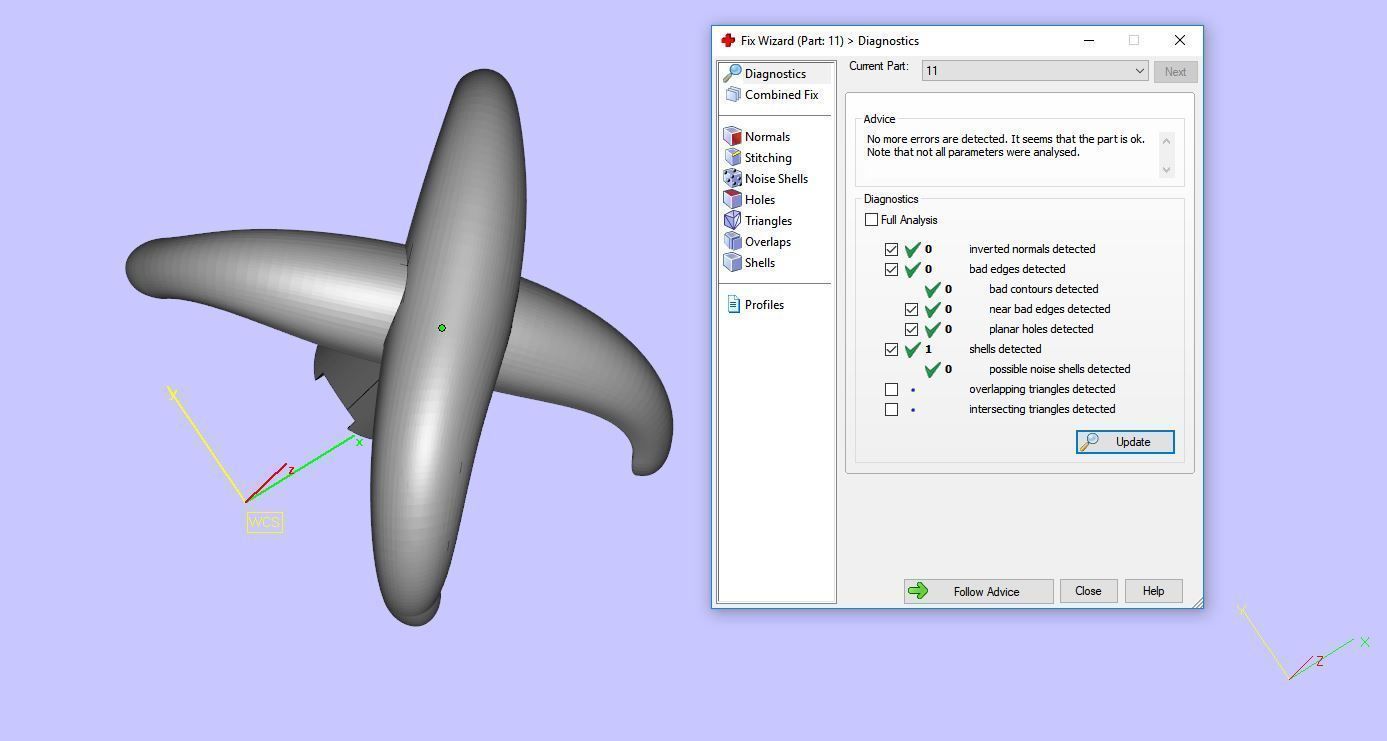Click 'bad contours detected' label
Image resolution: width=1387 pixels, height=741 pixels.
click(1043, 289)
